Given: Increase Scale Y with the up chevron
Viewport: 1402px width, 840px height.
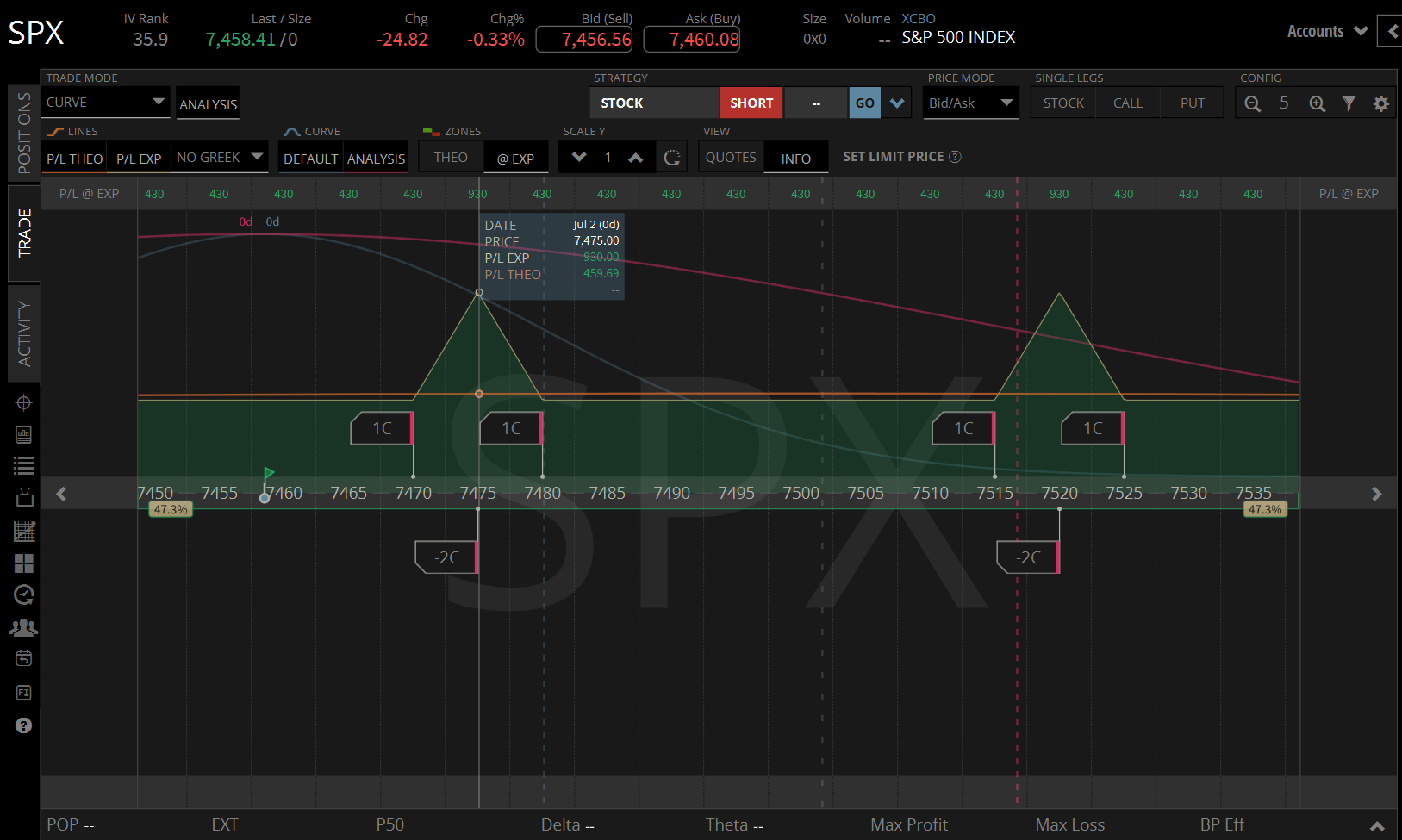Looking at the screenshot, I should tap(635, 157).
